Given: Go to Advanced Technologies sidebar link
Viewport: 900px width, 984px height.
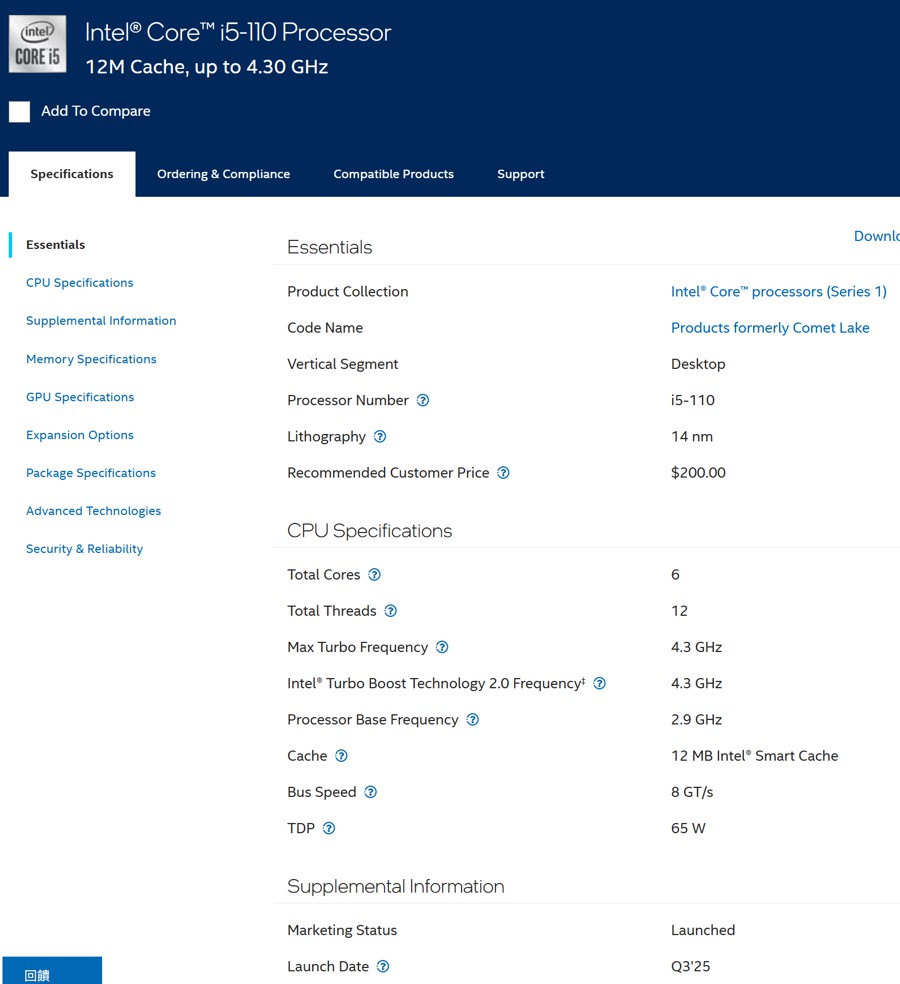Looking at the screenshot, I should coord(94,511).
